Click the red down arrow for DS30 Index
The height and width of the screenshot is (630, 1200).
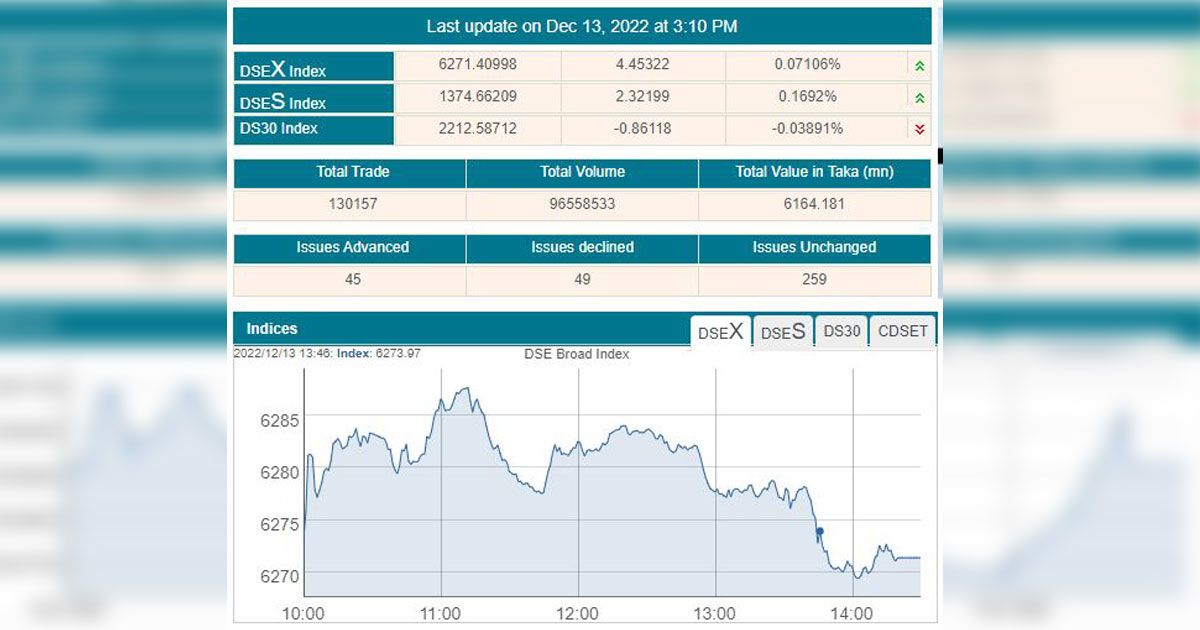[919, 129]
